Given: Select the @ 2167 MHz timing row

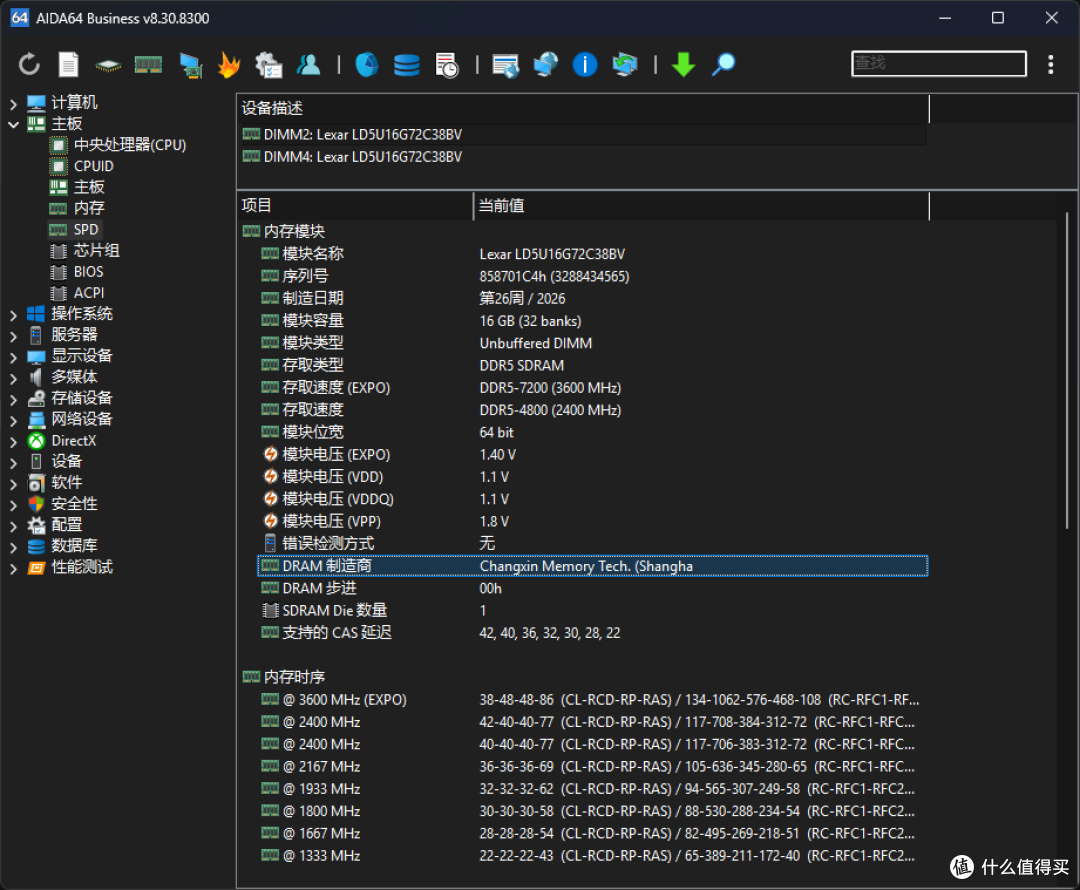Looking at the screenshot, I should click(x=592, y=767).
